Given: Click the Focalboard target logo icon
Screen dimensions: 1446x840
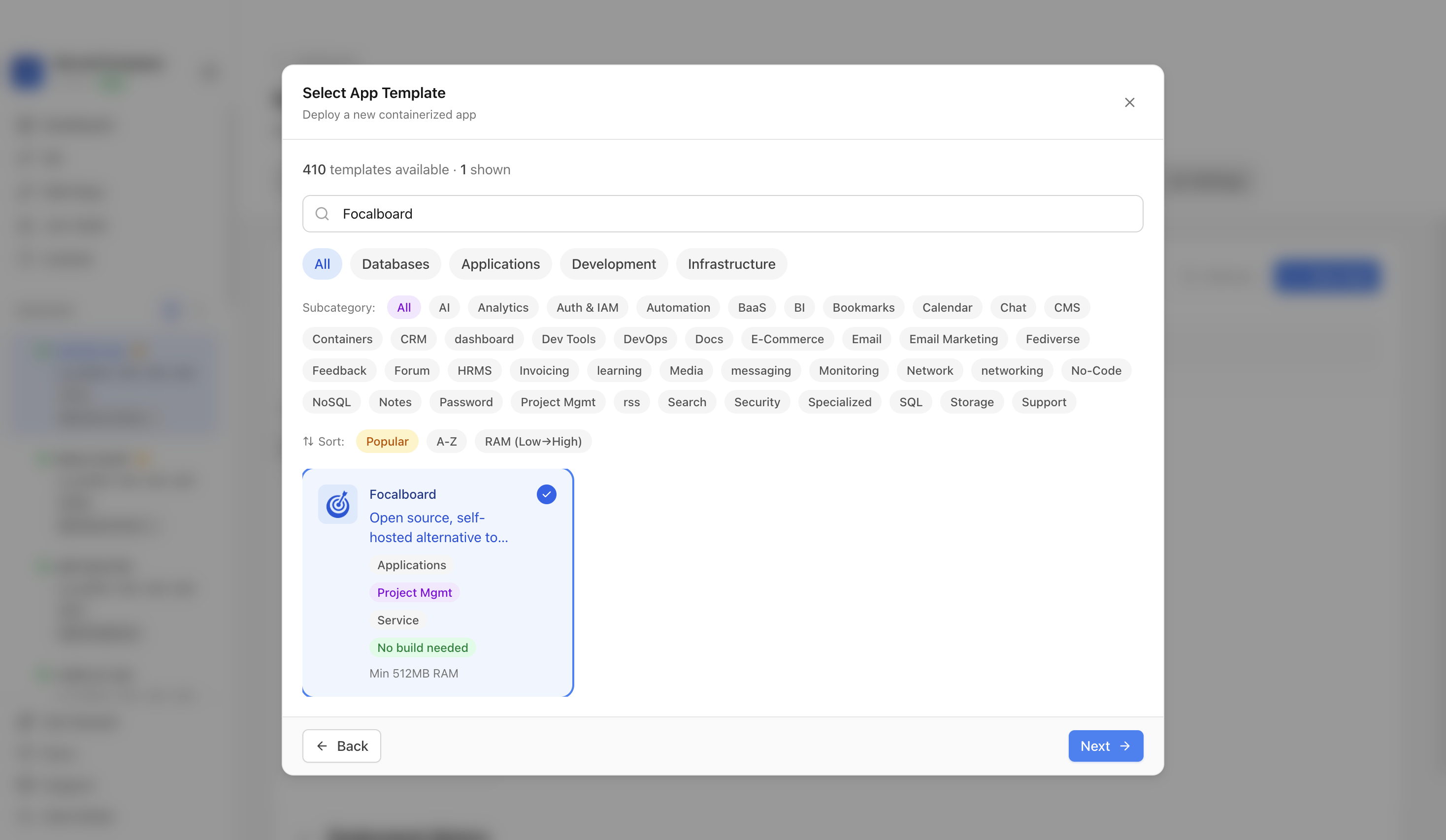Looking at the screenshot, I should [x=338, y=504].
